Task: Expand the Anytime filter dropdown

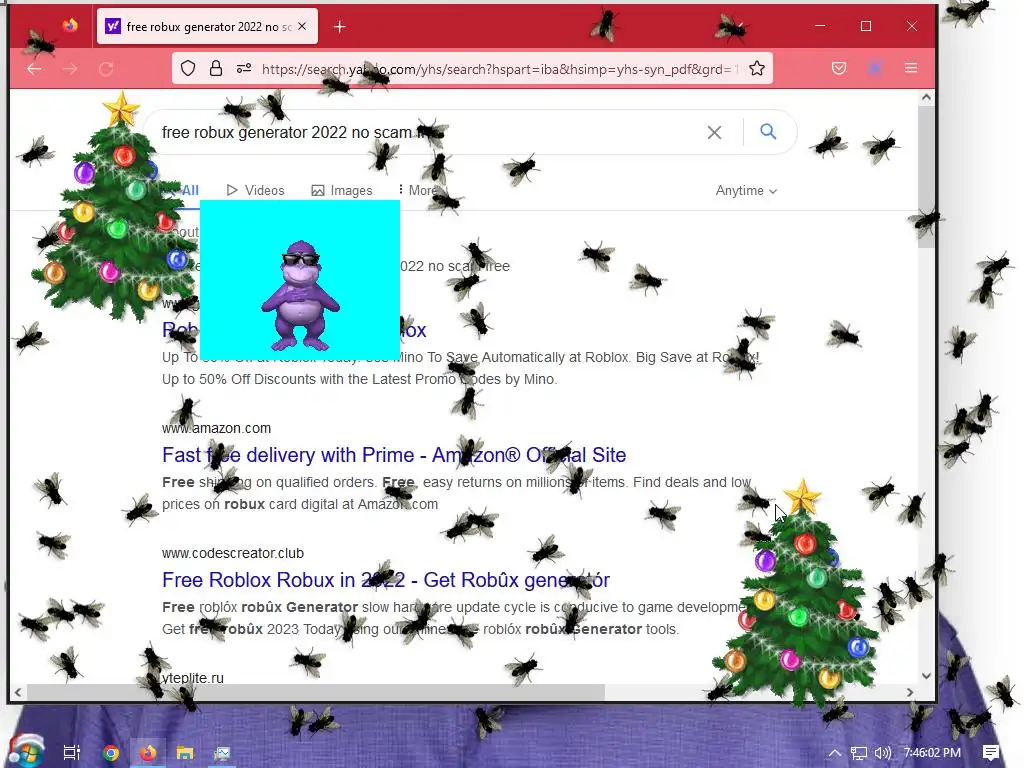Action: (x=746, y=191)
